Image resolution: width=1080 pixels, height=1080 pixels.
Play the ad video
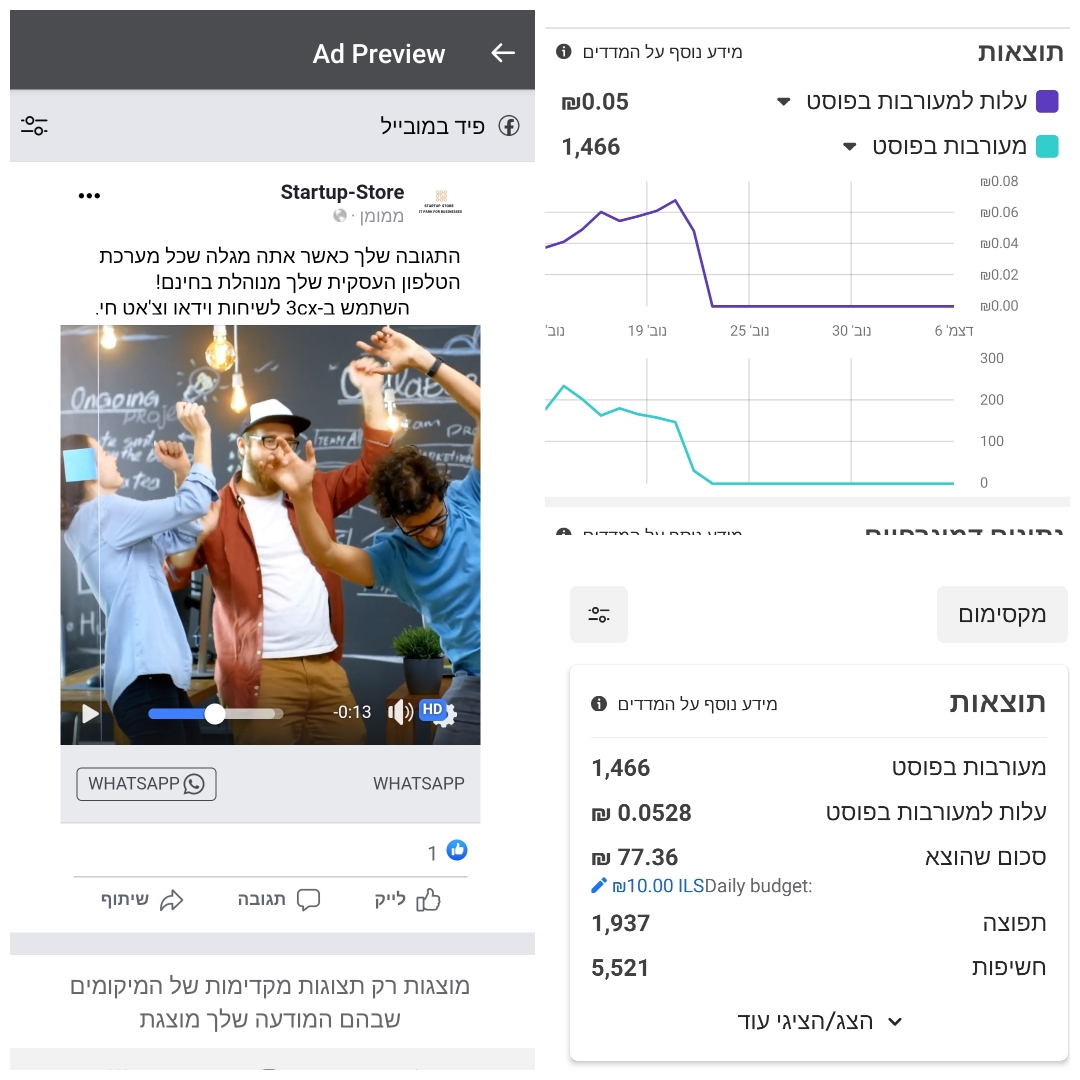(90, 714)
